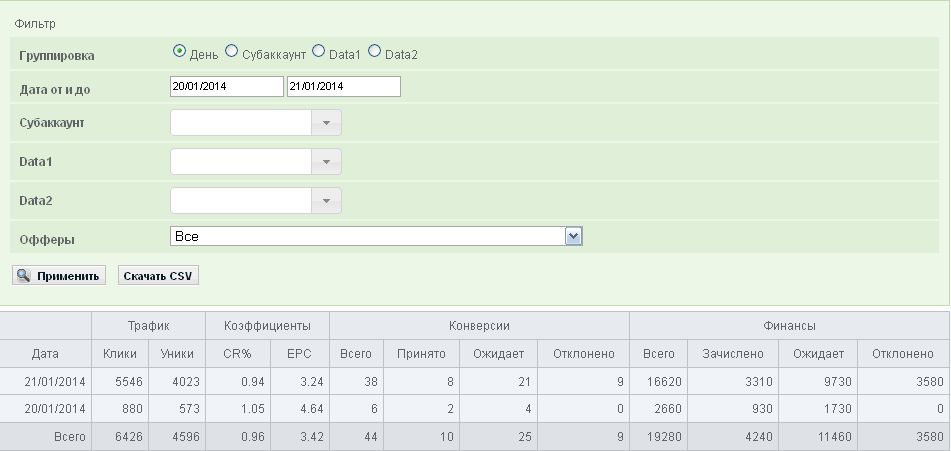This screenshot has height=451, width=951.
Task: Click the Зачислено column header
Action: [732, 354]
